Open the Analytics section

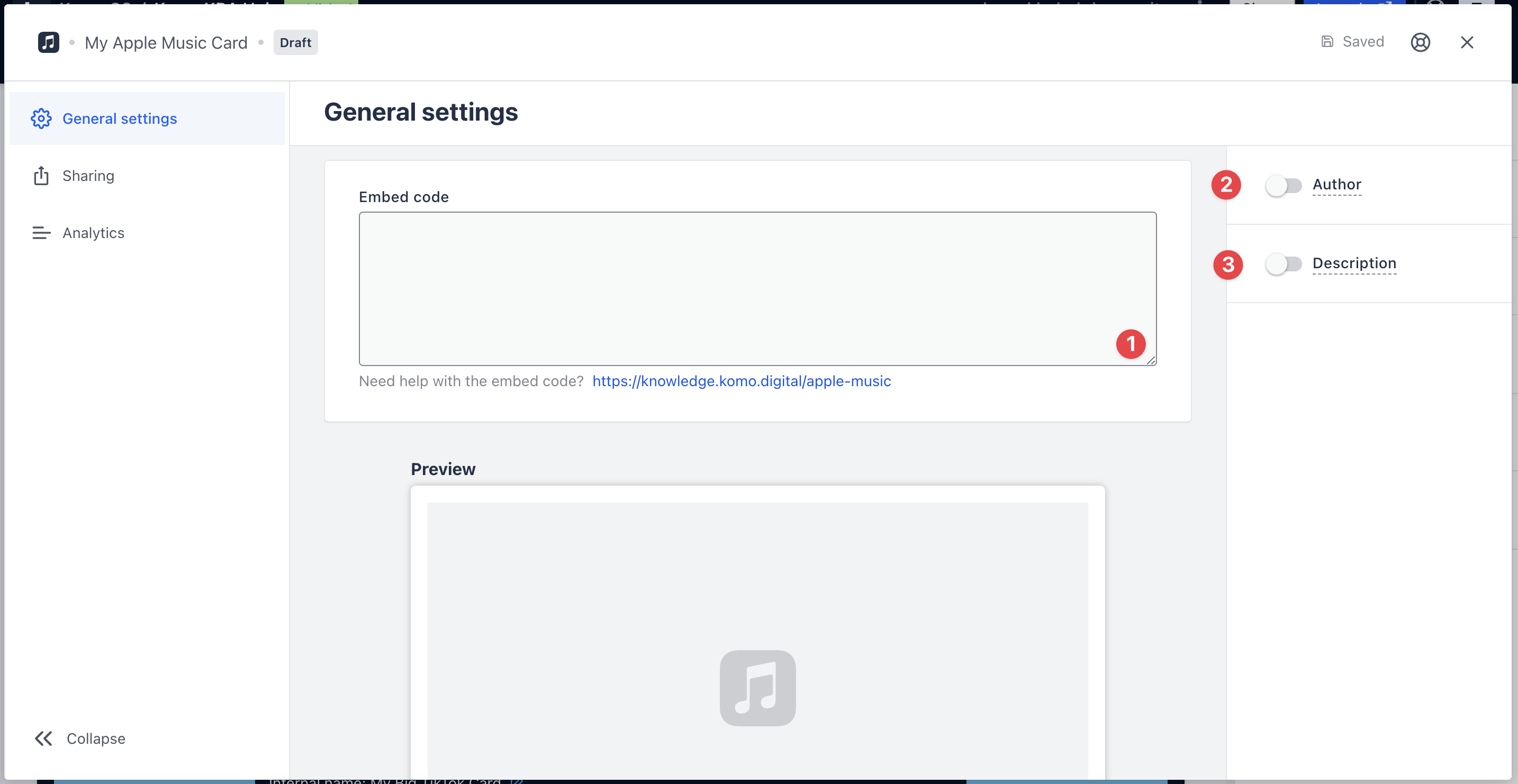tap(93, 233)
